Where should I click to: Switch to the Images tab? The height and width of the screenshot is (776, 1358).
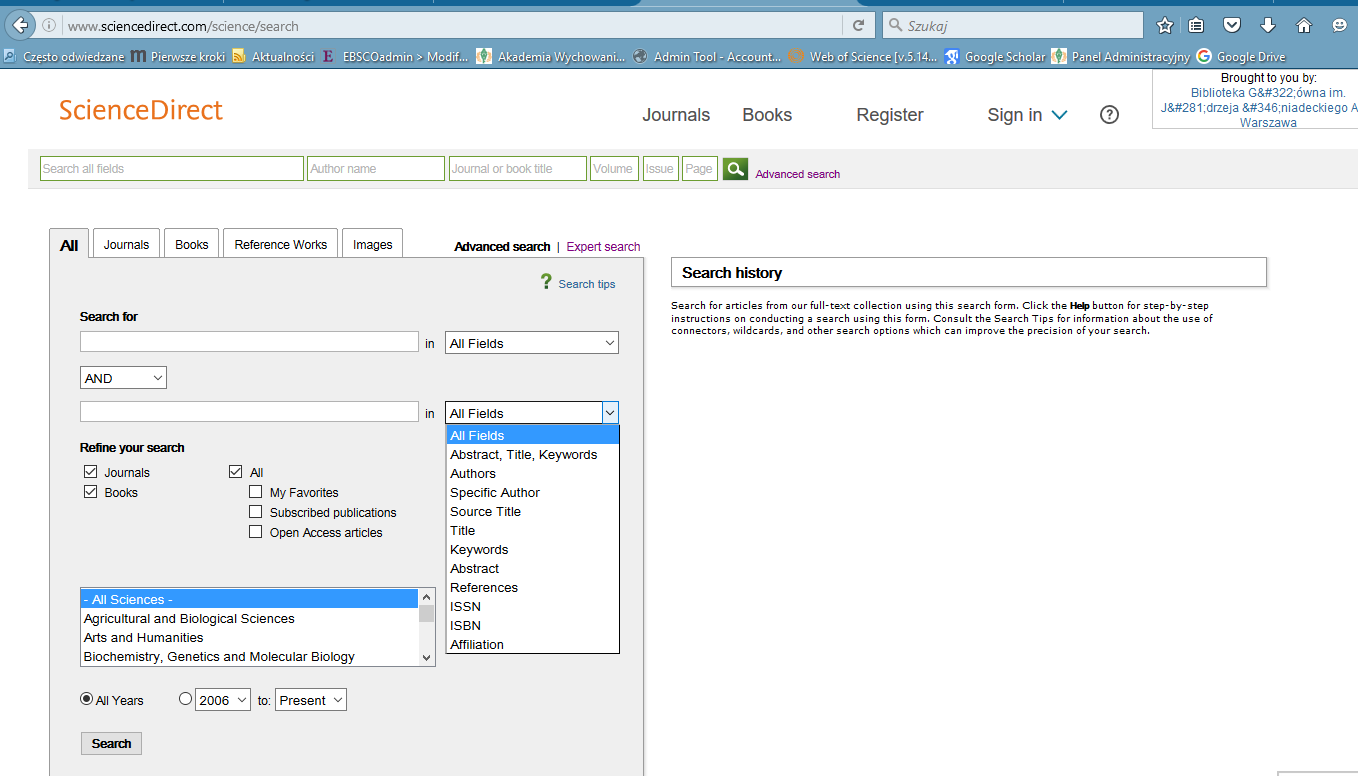tap(373, 244)
